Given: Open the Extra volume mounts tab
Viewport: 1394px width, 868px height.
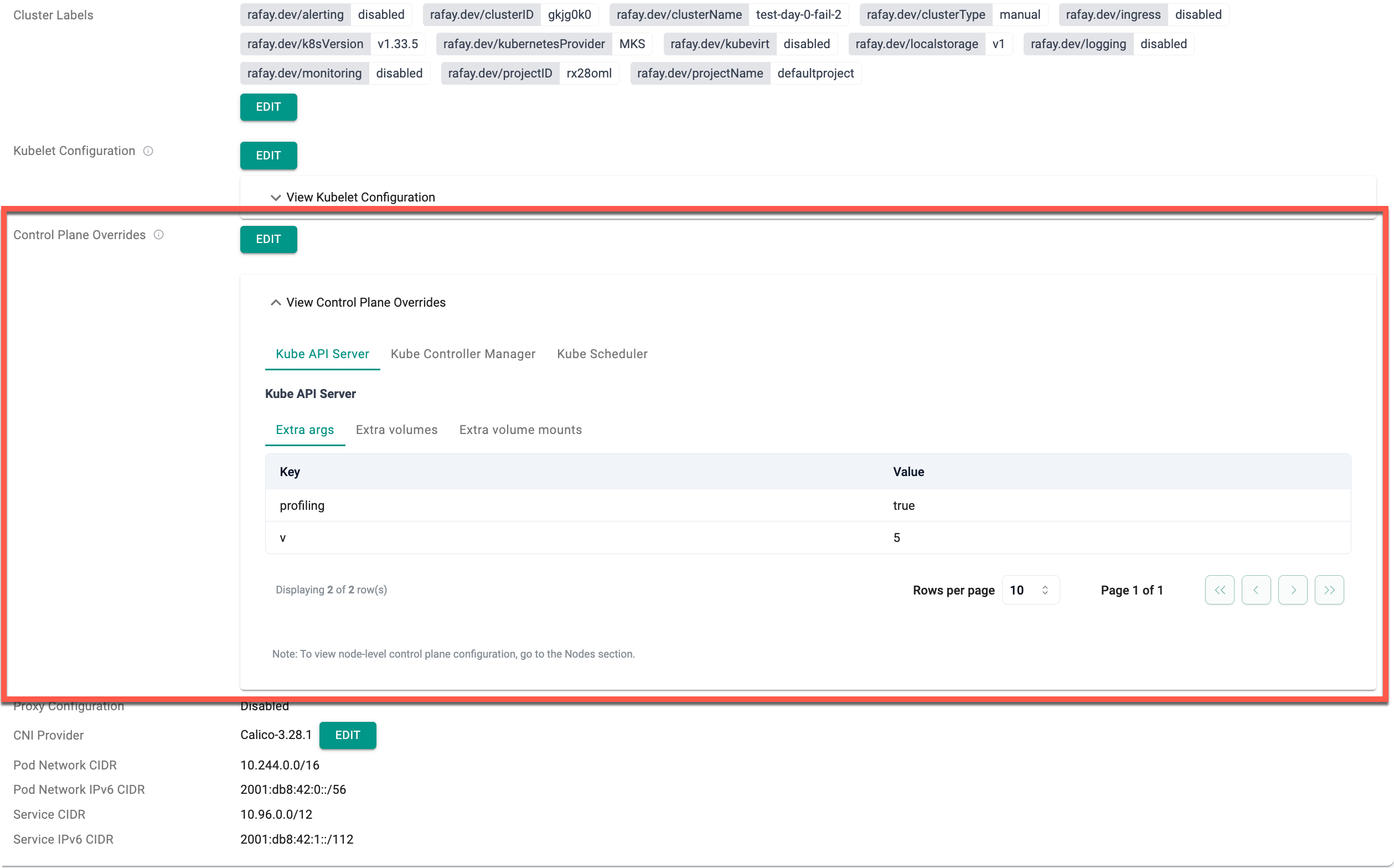Looking at the screenshot, I should click(x=520, y=430).
